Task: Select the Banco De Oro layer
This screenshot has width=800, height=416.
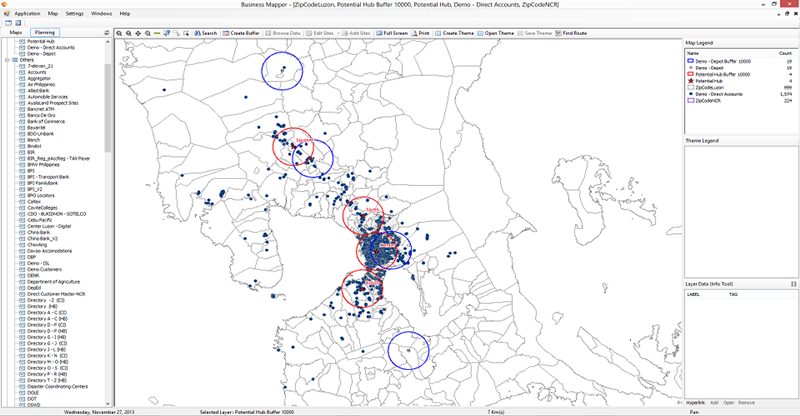Action: (x=41, y=115)
